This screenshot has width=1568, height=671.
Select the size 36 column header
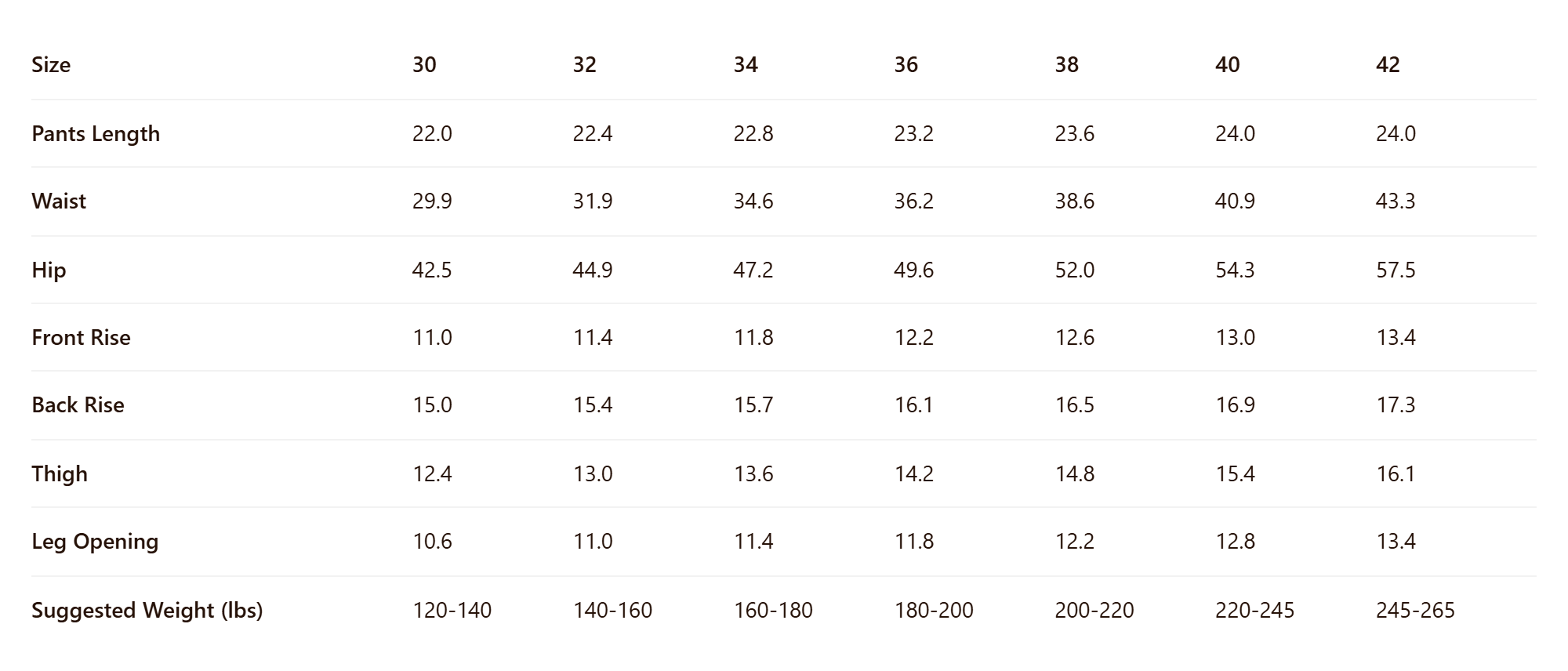click(x=906, y=64)
